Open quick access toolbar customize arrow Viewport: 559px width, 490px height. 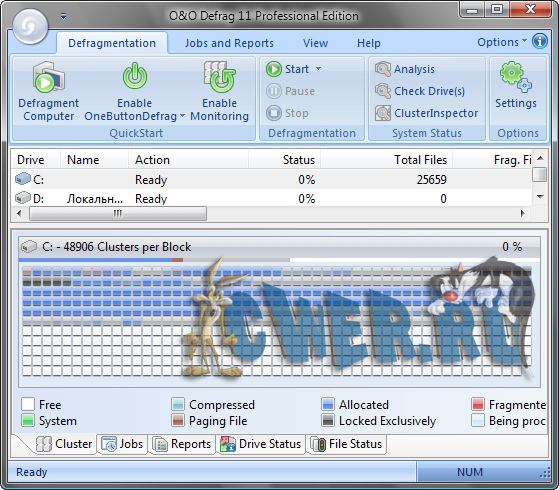pos(63,16)
